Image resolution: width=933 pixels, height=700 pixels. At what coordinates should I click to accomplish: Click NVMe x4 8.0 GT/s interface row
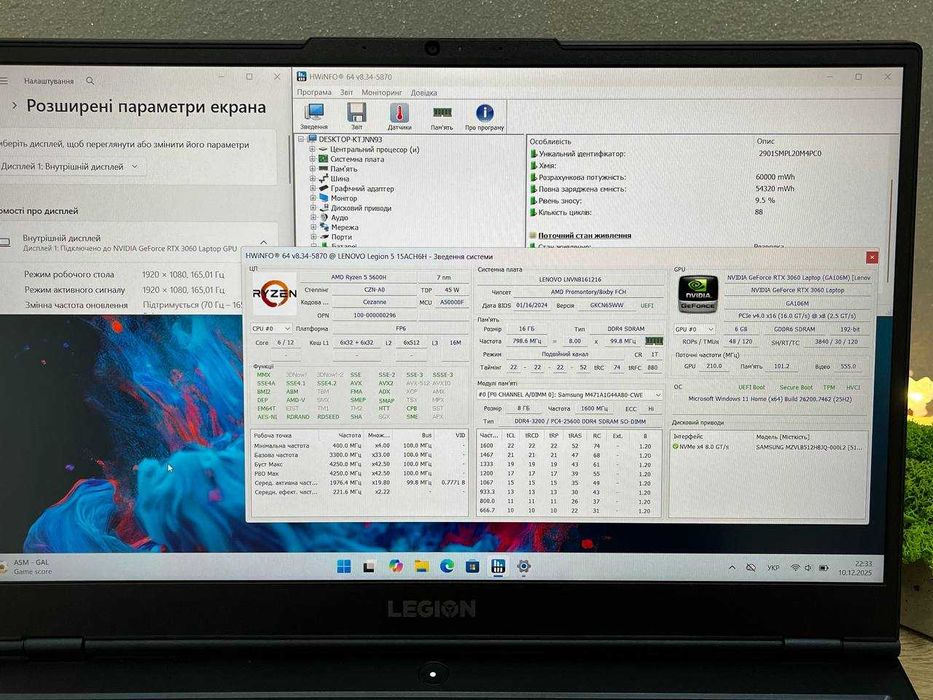701,446
